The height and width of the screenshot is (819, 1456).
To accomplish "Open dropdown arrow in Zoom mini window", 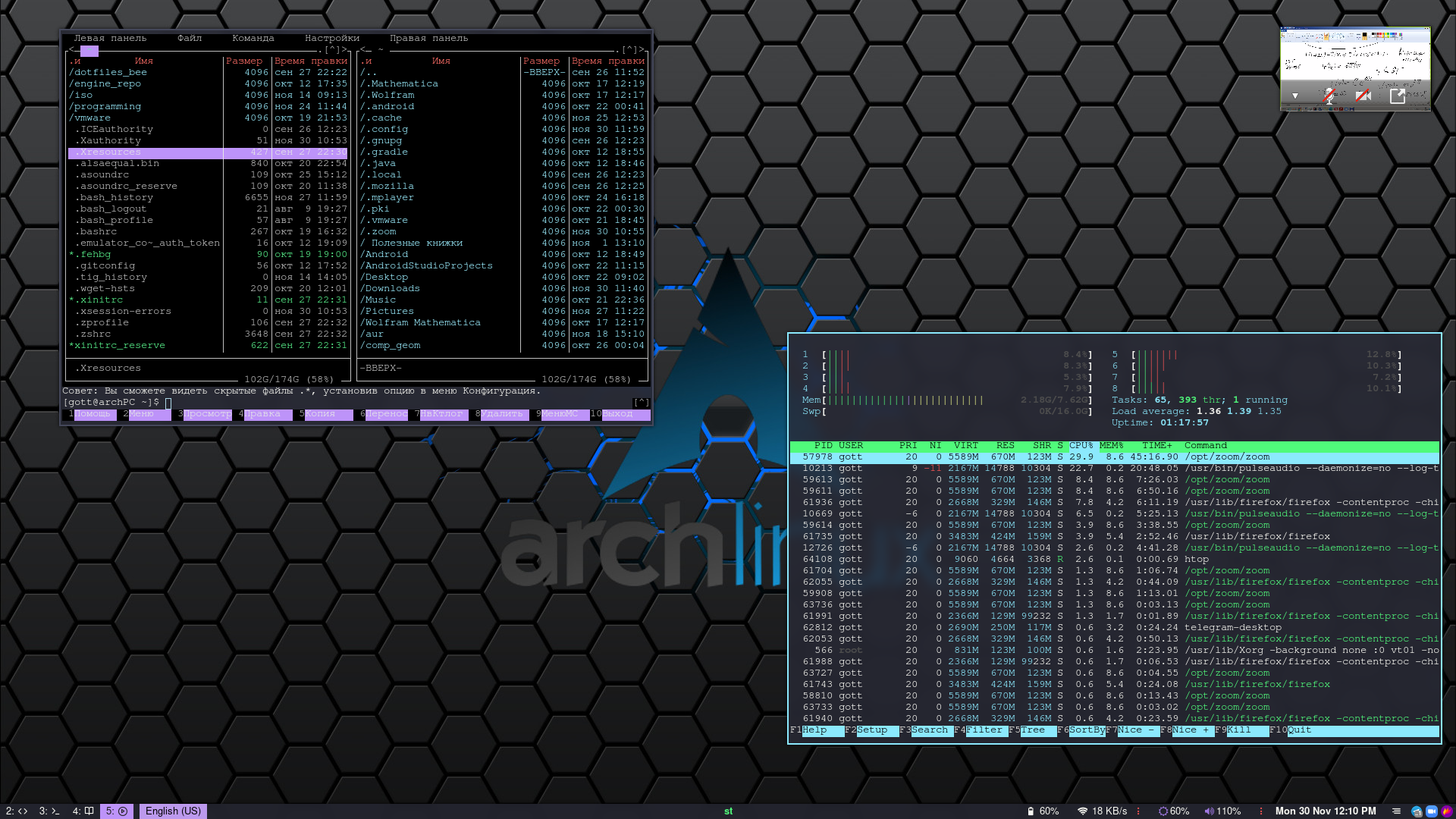I will pyautogui.click(x=1295, y=96).
